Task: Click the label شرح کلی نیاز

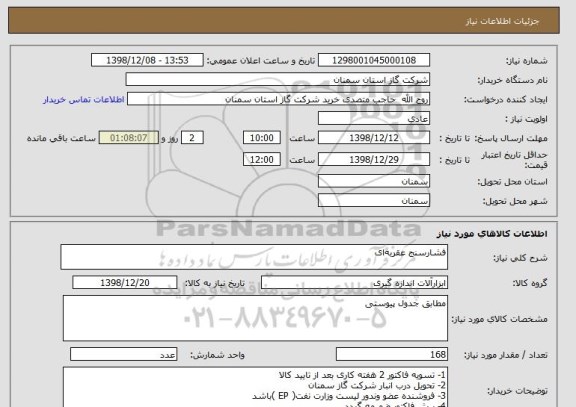Action: (520, 258)
